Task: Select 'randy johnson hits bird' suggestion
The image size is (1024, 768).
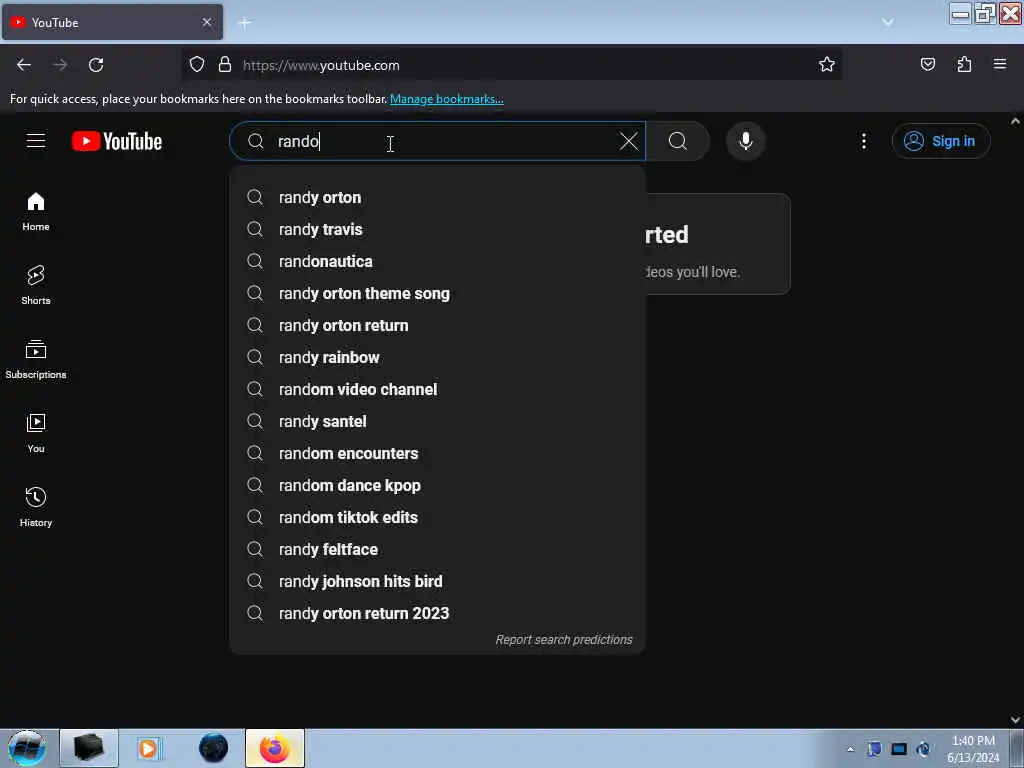Action: [x=438, y=581]
